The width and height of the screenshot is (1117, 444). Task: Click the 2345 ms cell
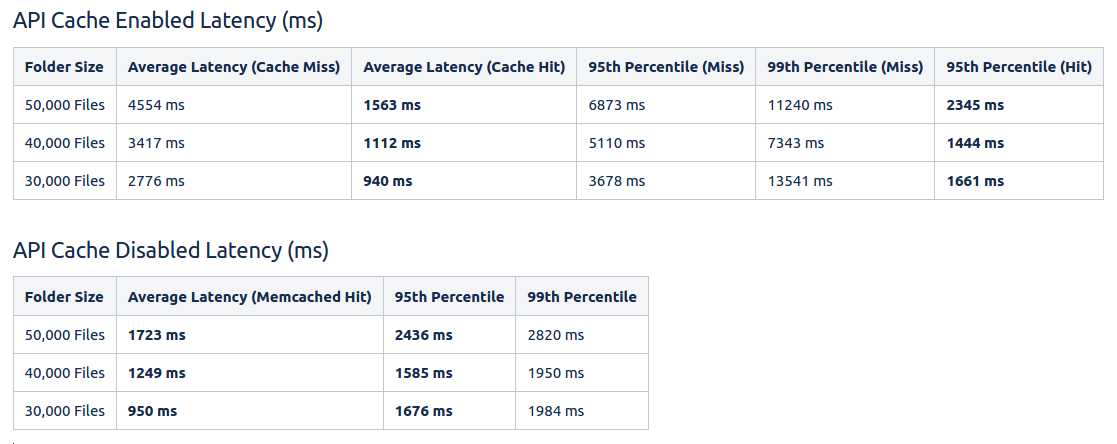975,105
